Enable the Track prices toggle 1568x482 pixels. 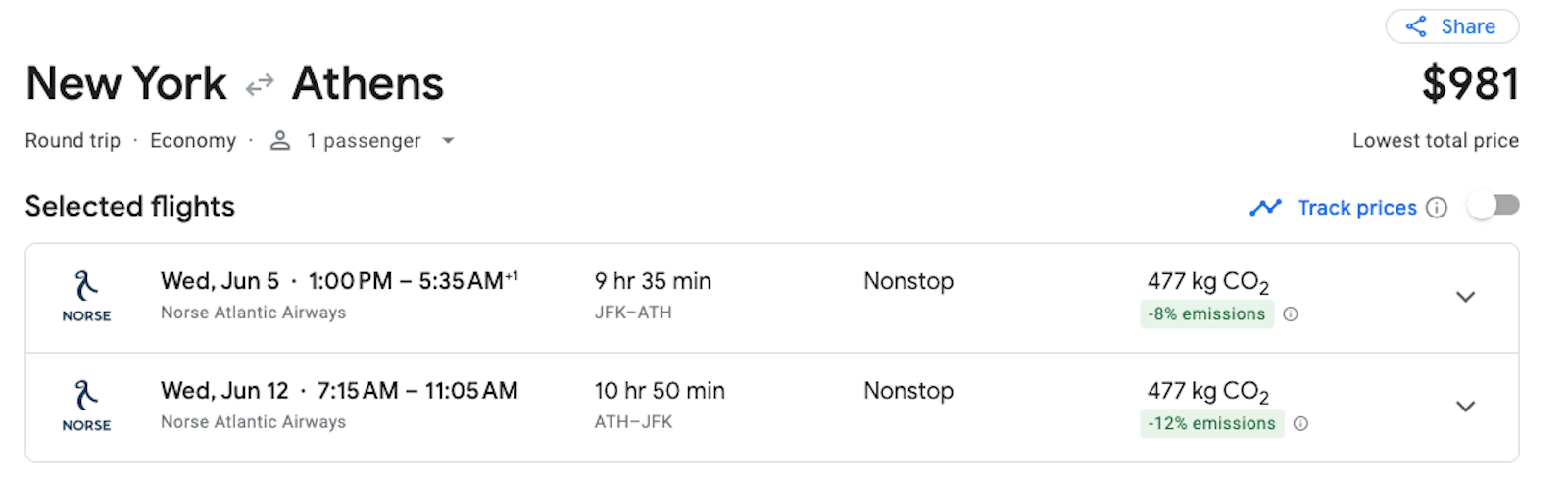click(x=1494, y=206)
